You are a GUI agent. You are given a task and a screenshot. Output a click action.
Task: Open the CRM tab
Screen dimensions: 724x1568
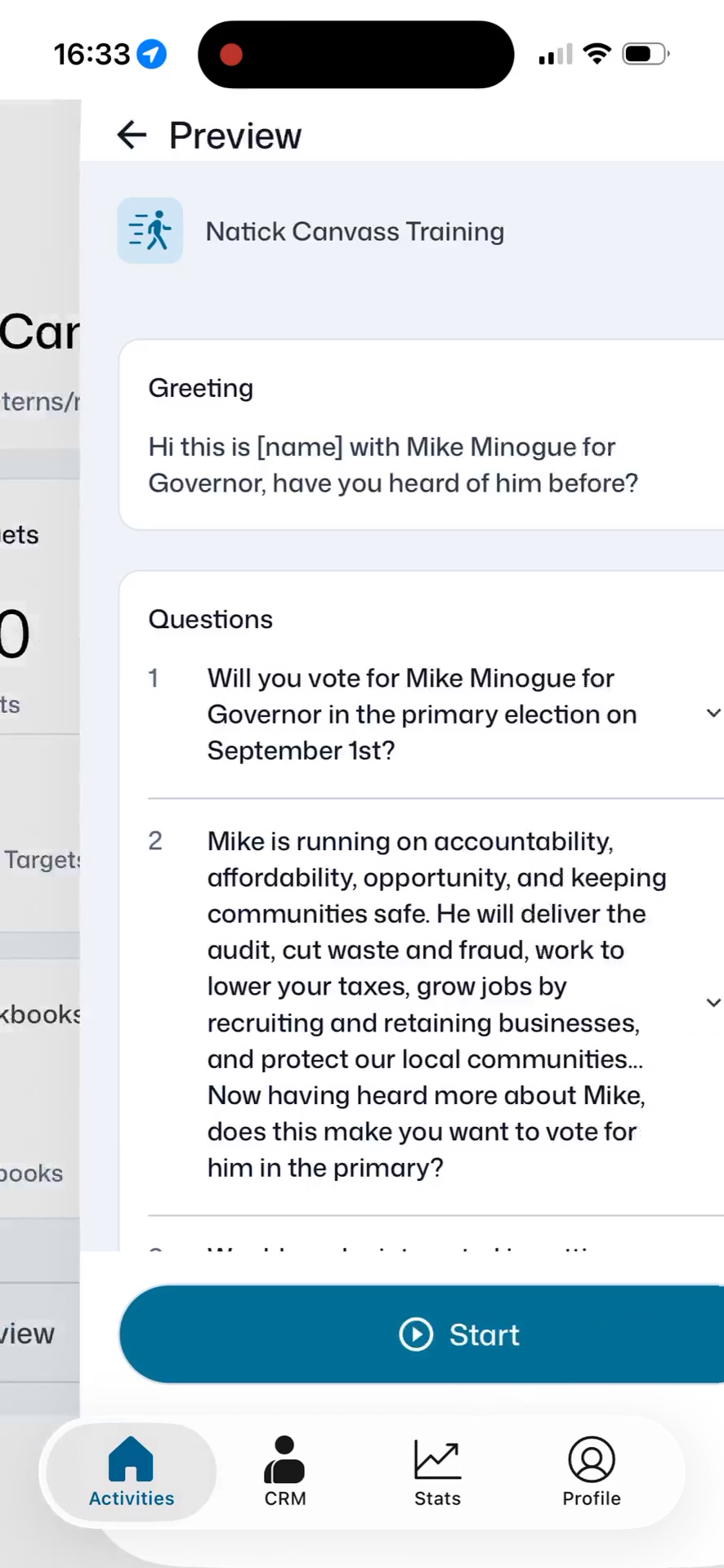(284, 1472)
